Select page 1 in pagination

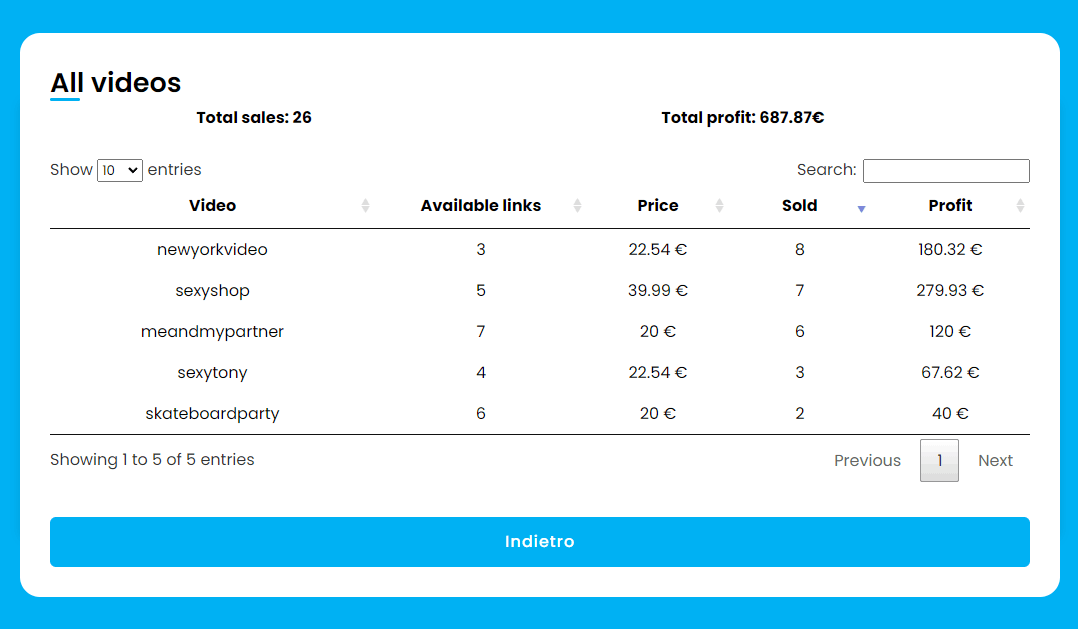pos(939,461)
